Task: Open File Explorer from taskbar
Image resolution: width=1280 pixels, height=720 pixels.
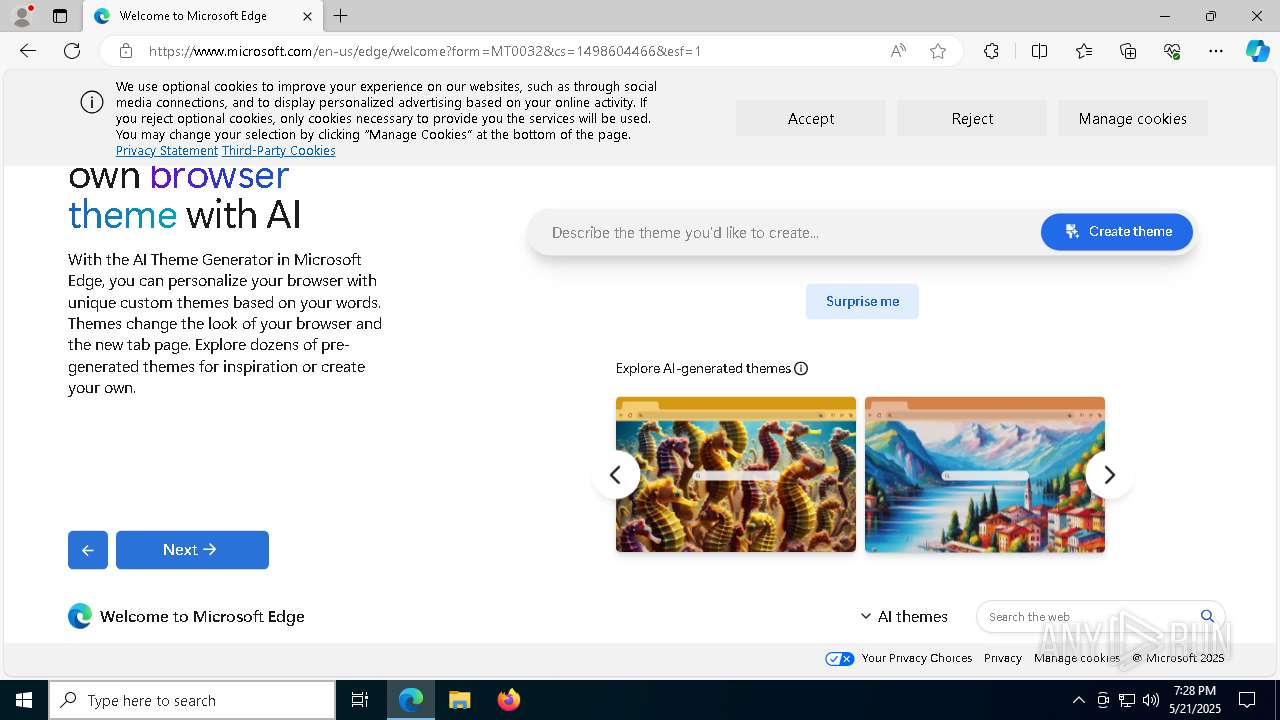Action: click(x=459, y=700)
